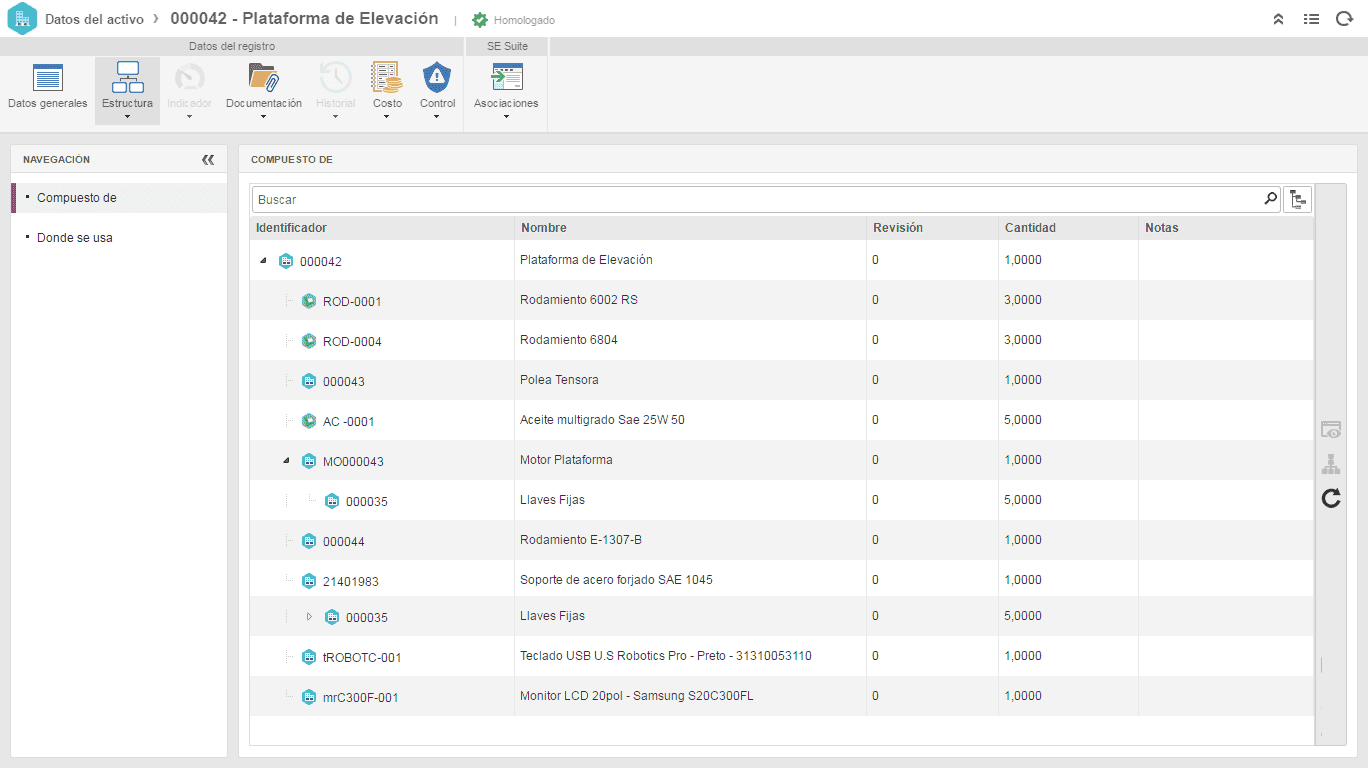Click tree structure view icon beside search
The width and height of the screenshot is (1368, 768).
(1298, 199)
